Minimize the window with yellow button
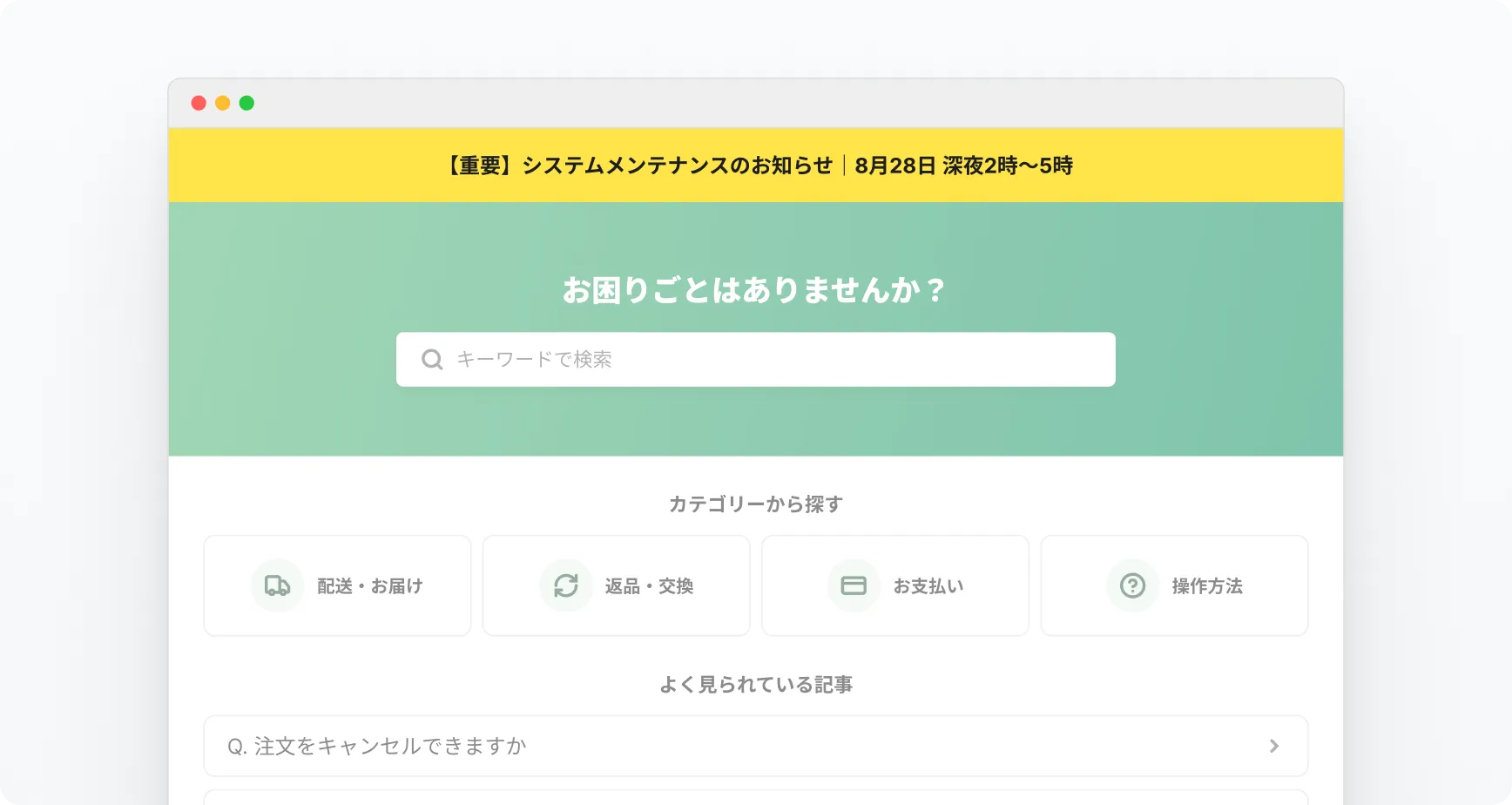The width and height of the screenshot is (1512, 805). (x=223, y=103)
